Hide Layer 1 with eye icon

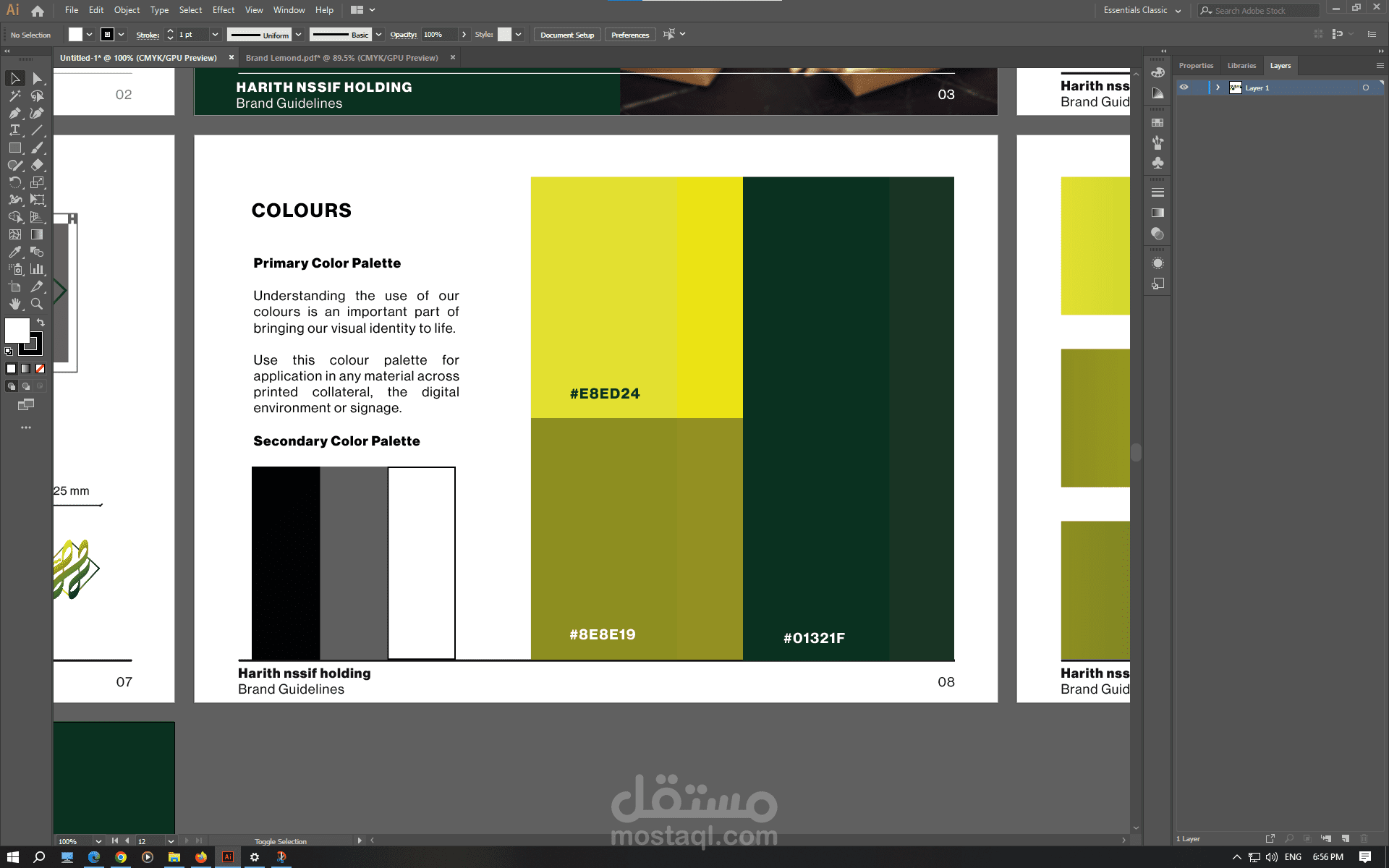point(1184,88)
